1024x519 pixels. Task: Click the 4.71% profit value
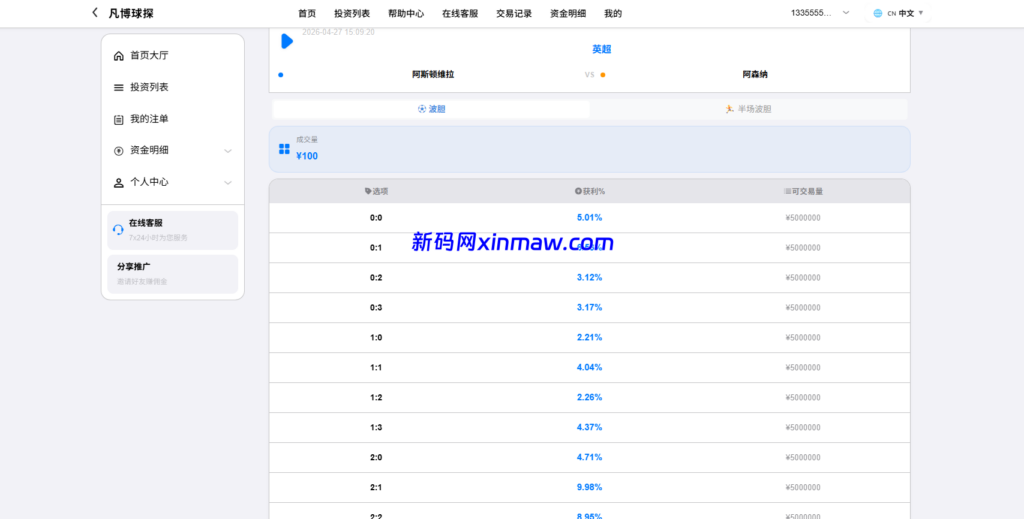point(589,458)
